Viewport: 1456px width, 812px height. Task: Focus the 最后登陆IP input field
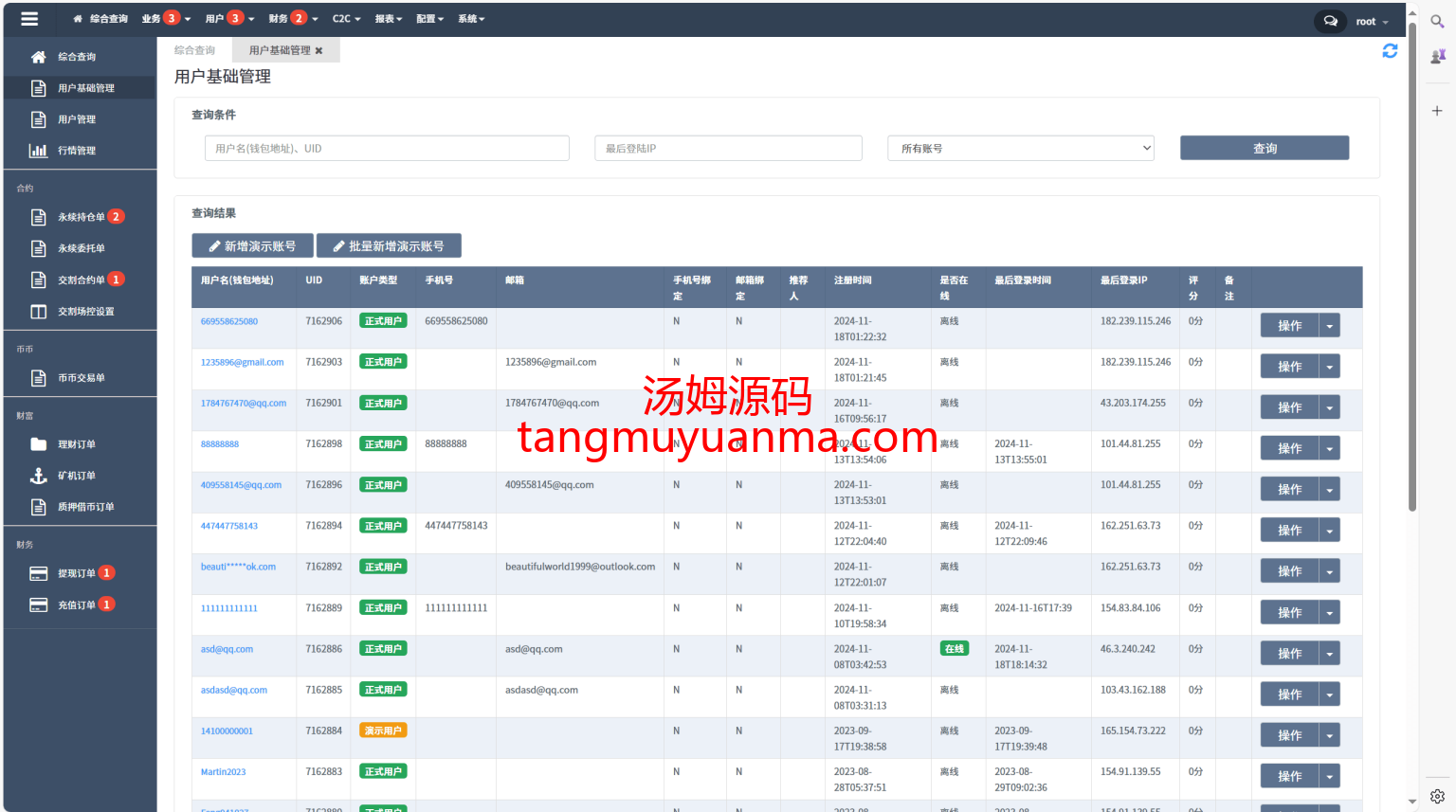728,149
